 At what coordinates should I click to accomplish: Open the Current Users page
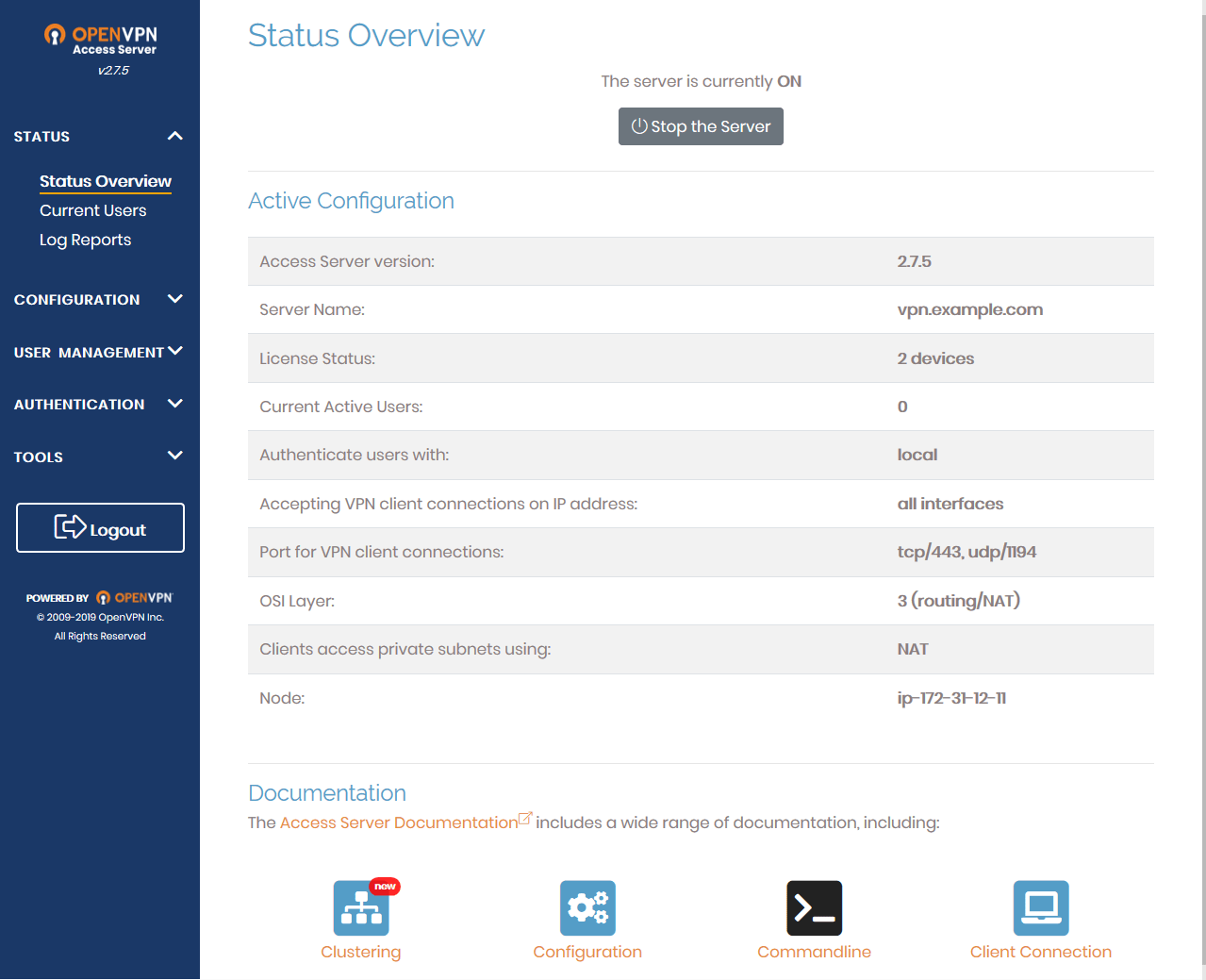pos(92,209)
